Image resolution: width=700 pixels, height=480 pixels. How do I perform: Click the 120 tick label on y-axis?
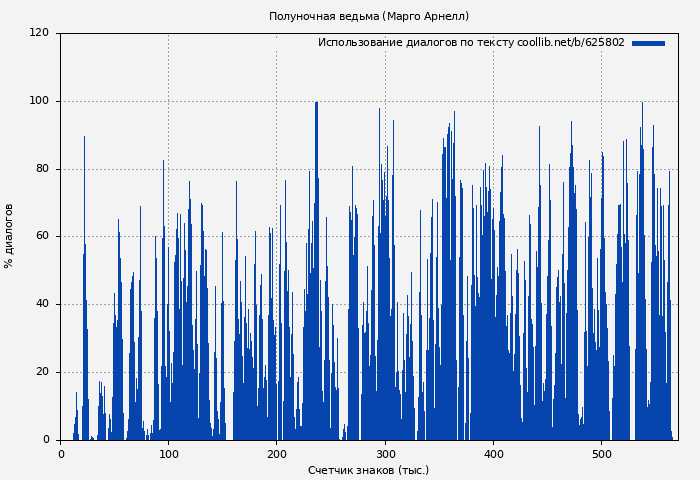(x=39, y=33)
